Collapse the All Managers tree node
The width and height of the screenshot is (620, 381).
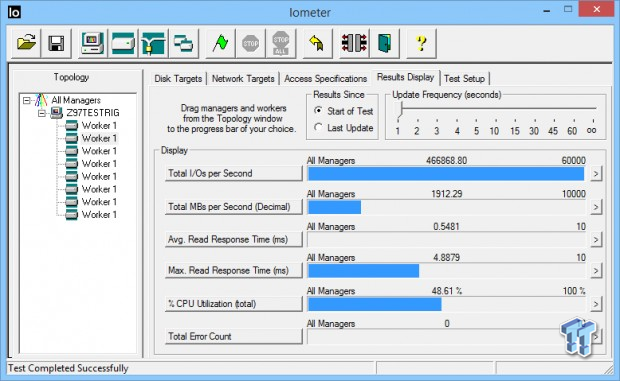26,100
